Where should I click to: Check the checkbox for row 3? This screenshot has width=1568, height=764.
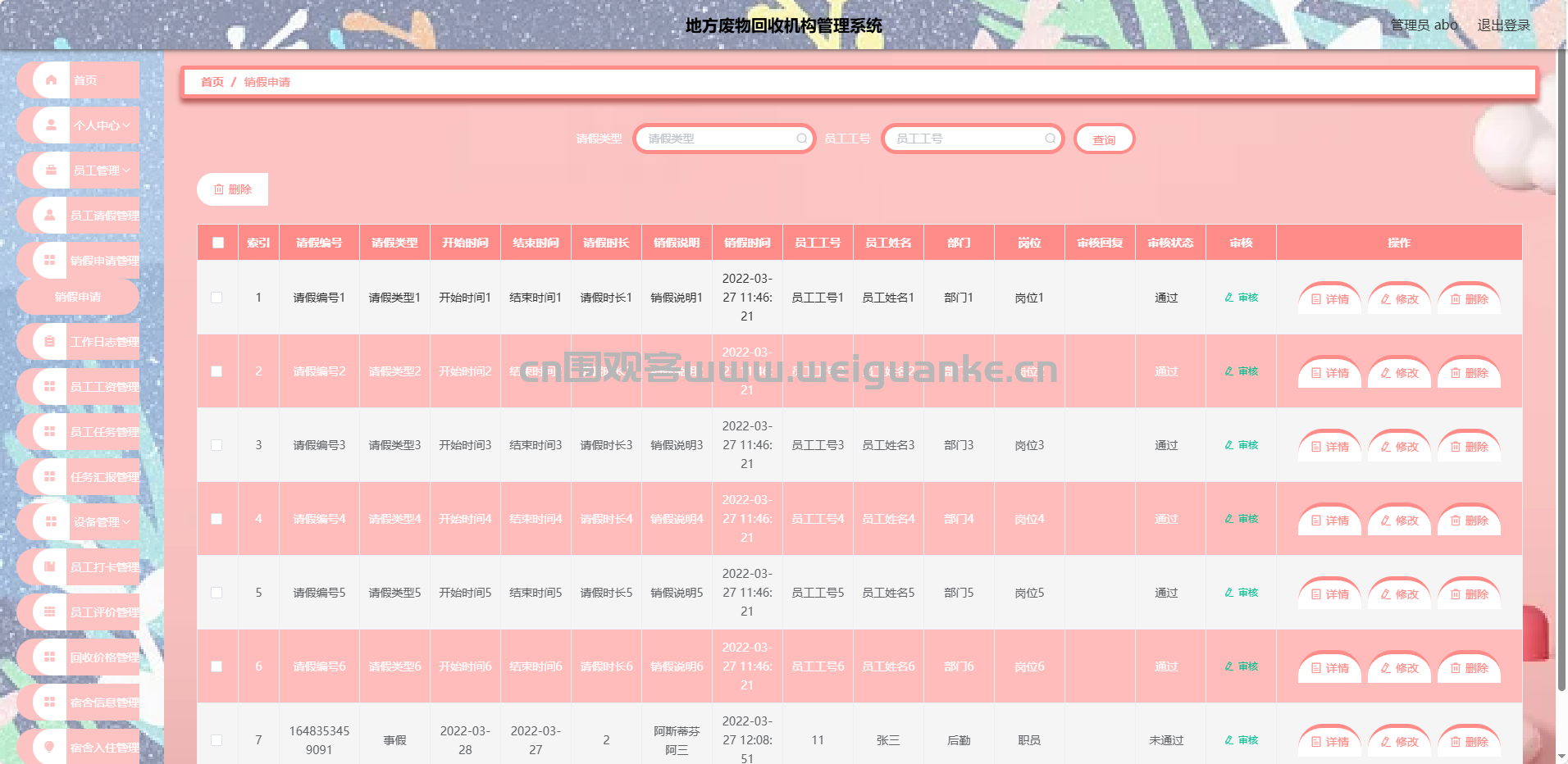(217, 445)
